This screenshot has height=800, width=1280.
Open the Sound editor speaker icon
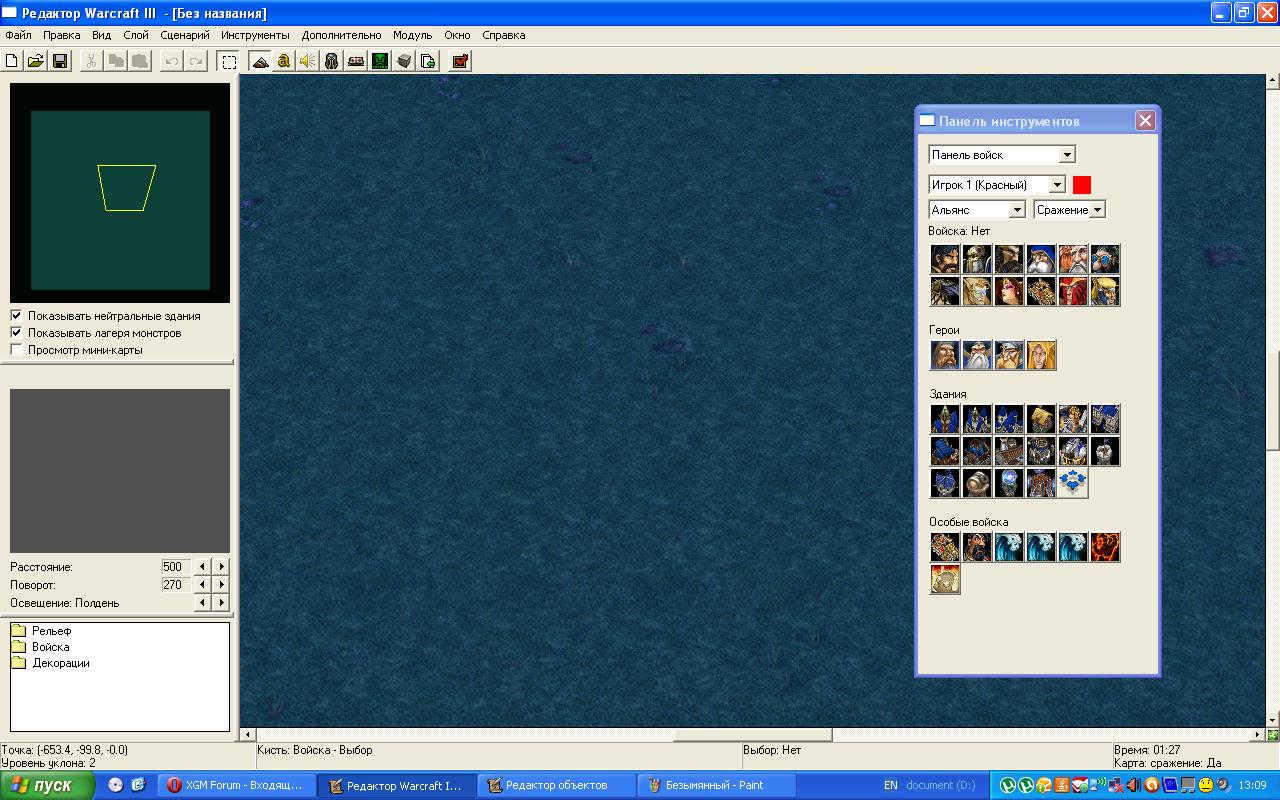pos(308,61)
